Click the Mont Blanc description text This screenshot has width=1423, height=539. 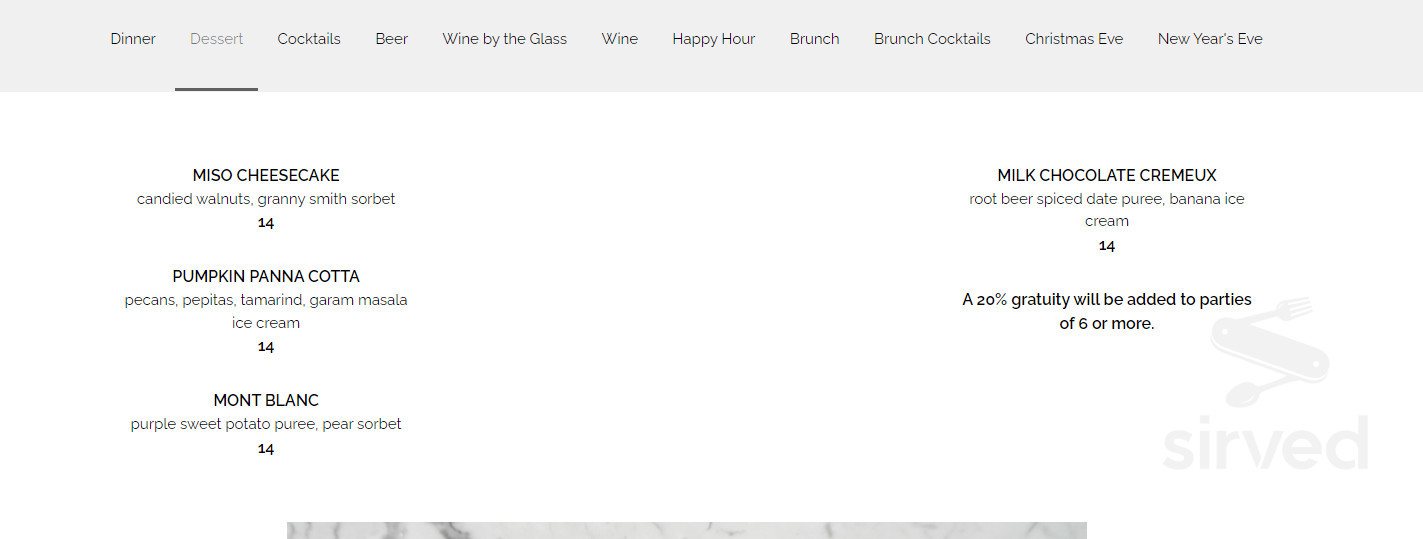tap(266, 424)
